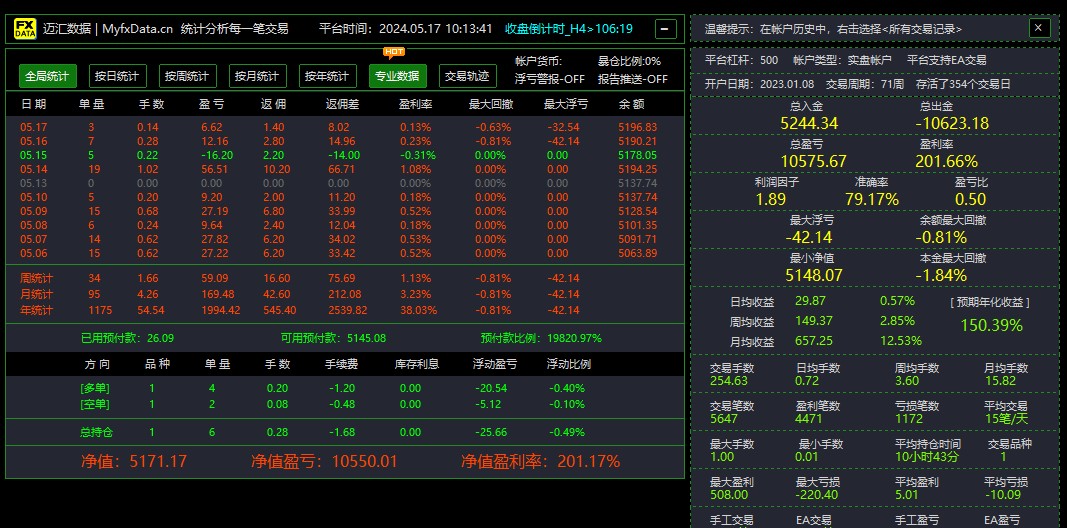Close the right account info panel
This screenshot has height=528, width=1067.
click(x=1038, y=28)
